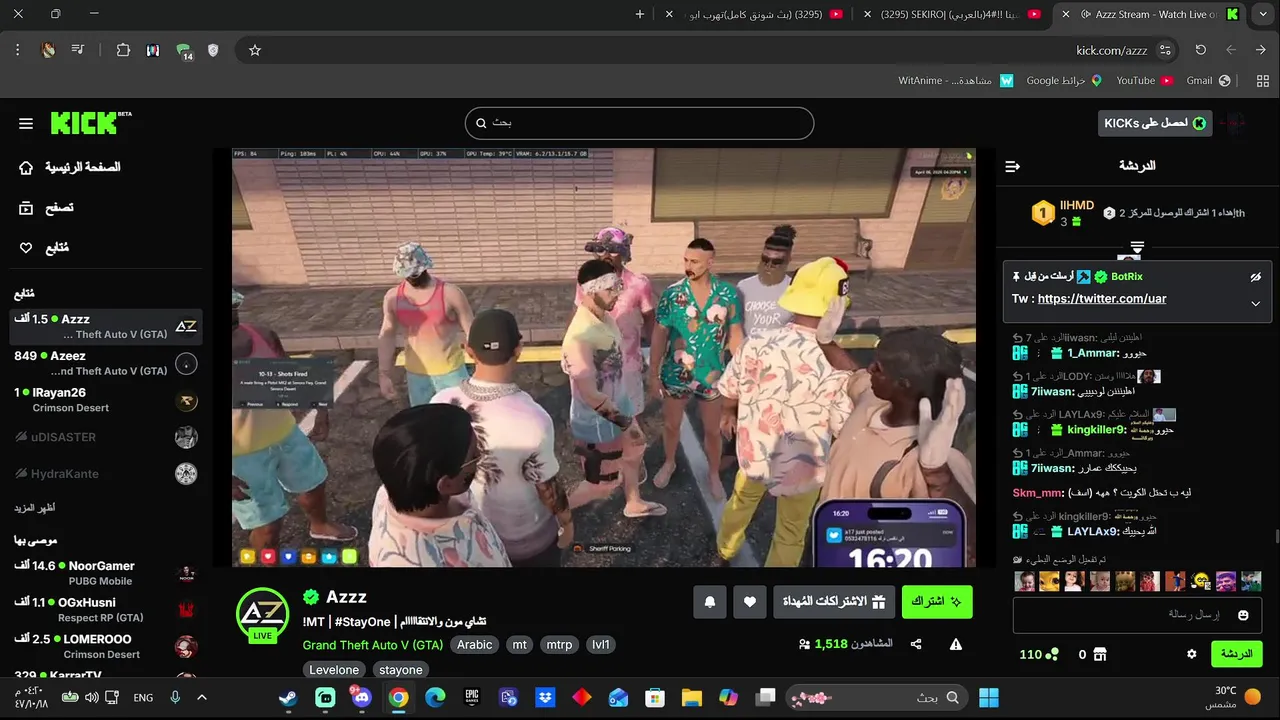Show hidden system tray icons
This screenshot has width=1280, height=720.
(202, 698)
